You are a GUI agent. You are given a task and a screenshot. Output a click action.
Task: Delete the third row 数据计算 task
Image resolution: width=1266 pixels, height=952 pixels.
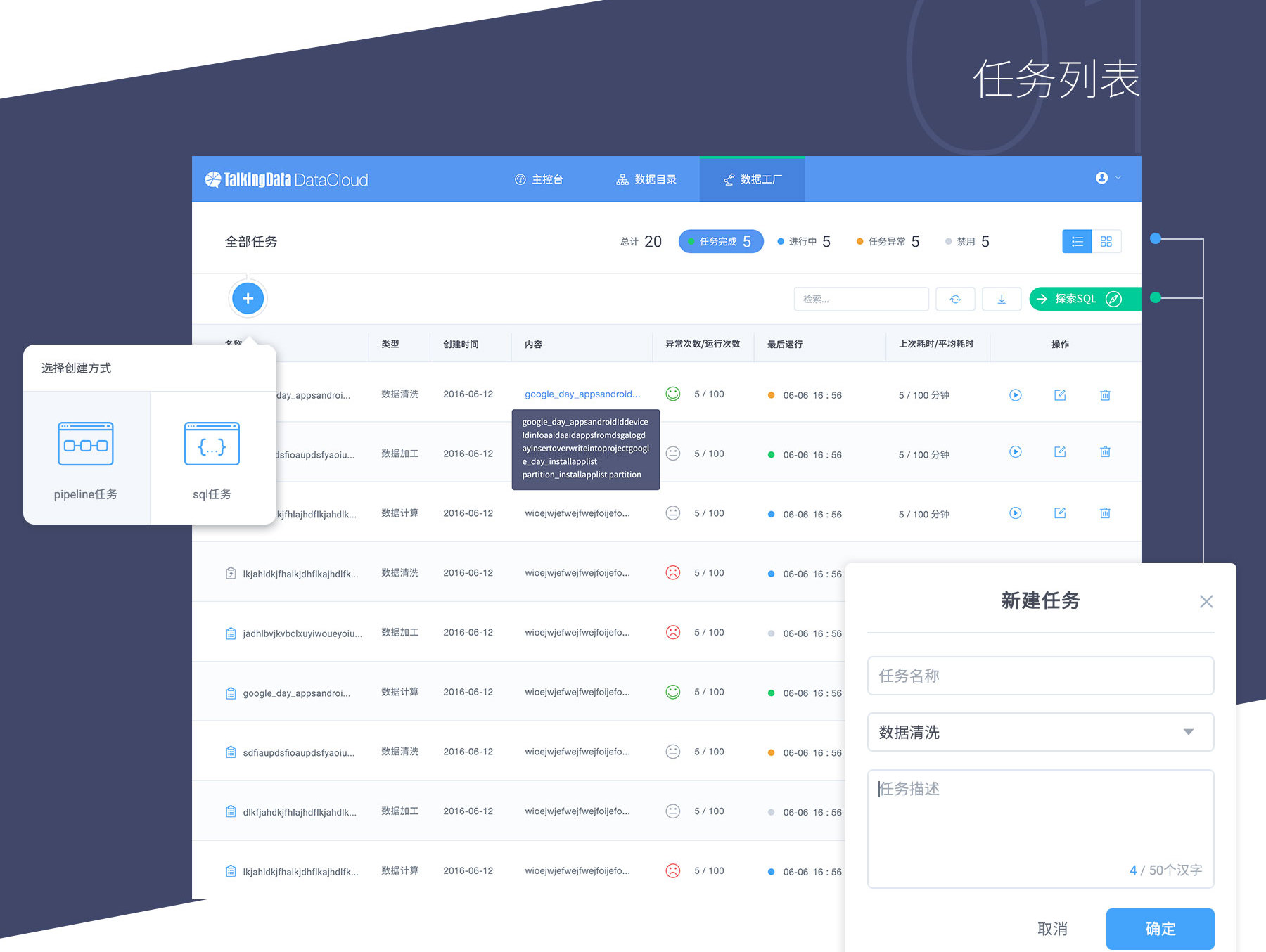(1105, 513)
